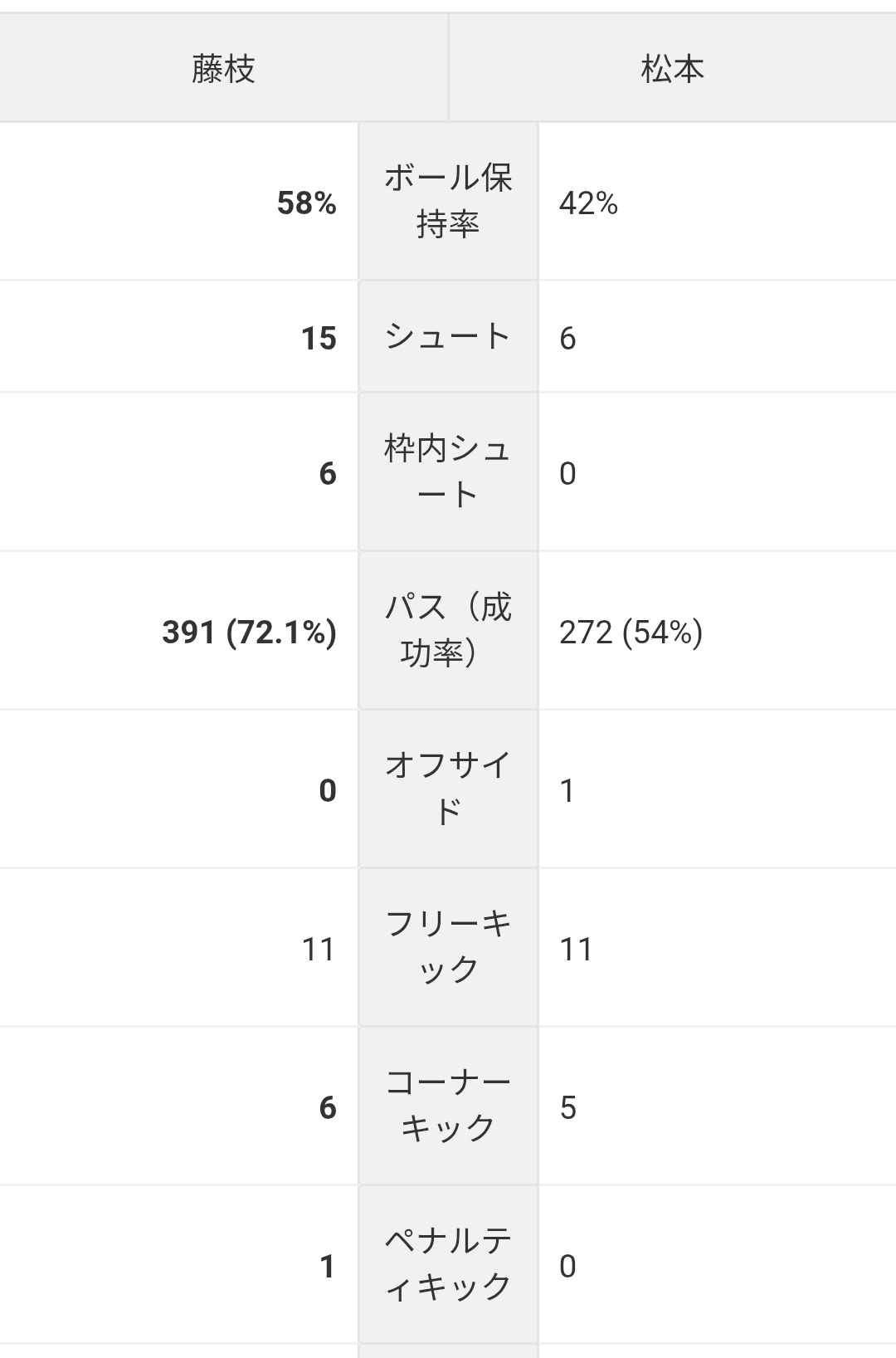Screen dimensions: 896x1358
Task: Click 藤枝's free kick count 11
Action: tap(319, 950)
